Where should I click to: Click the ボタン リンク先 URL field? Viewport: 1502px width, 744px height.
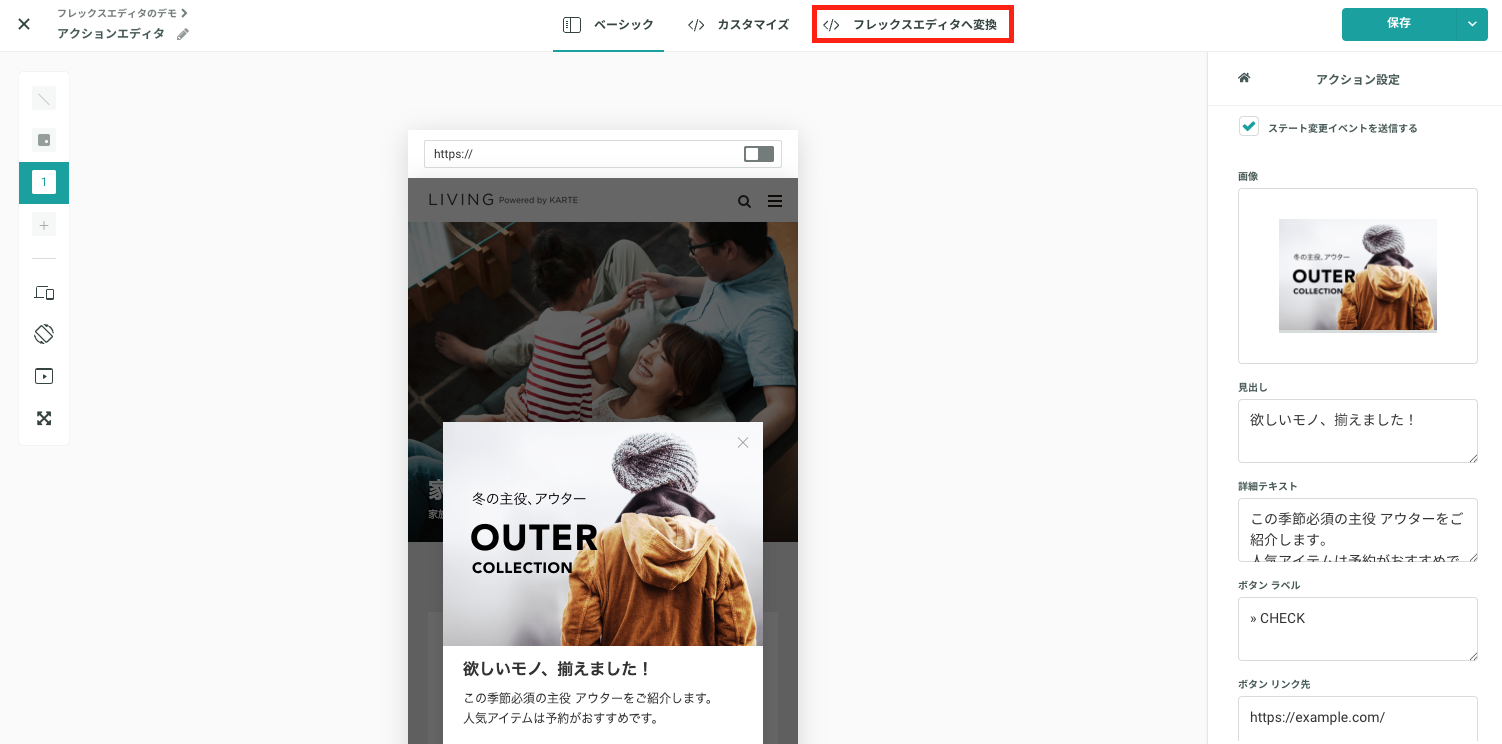1358,720
